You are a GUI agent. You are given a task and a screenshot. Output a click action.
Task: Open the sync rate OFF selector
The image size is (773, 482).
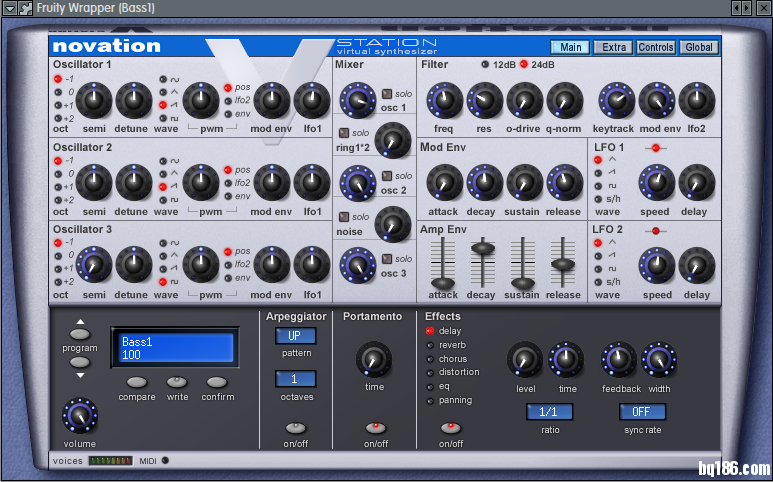coord(641,412)
